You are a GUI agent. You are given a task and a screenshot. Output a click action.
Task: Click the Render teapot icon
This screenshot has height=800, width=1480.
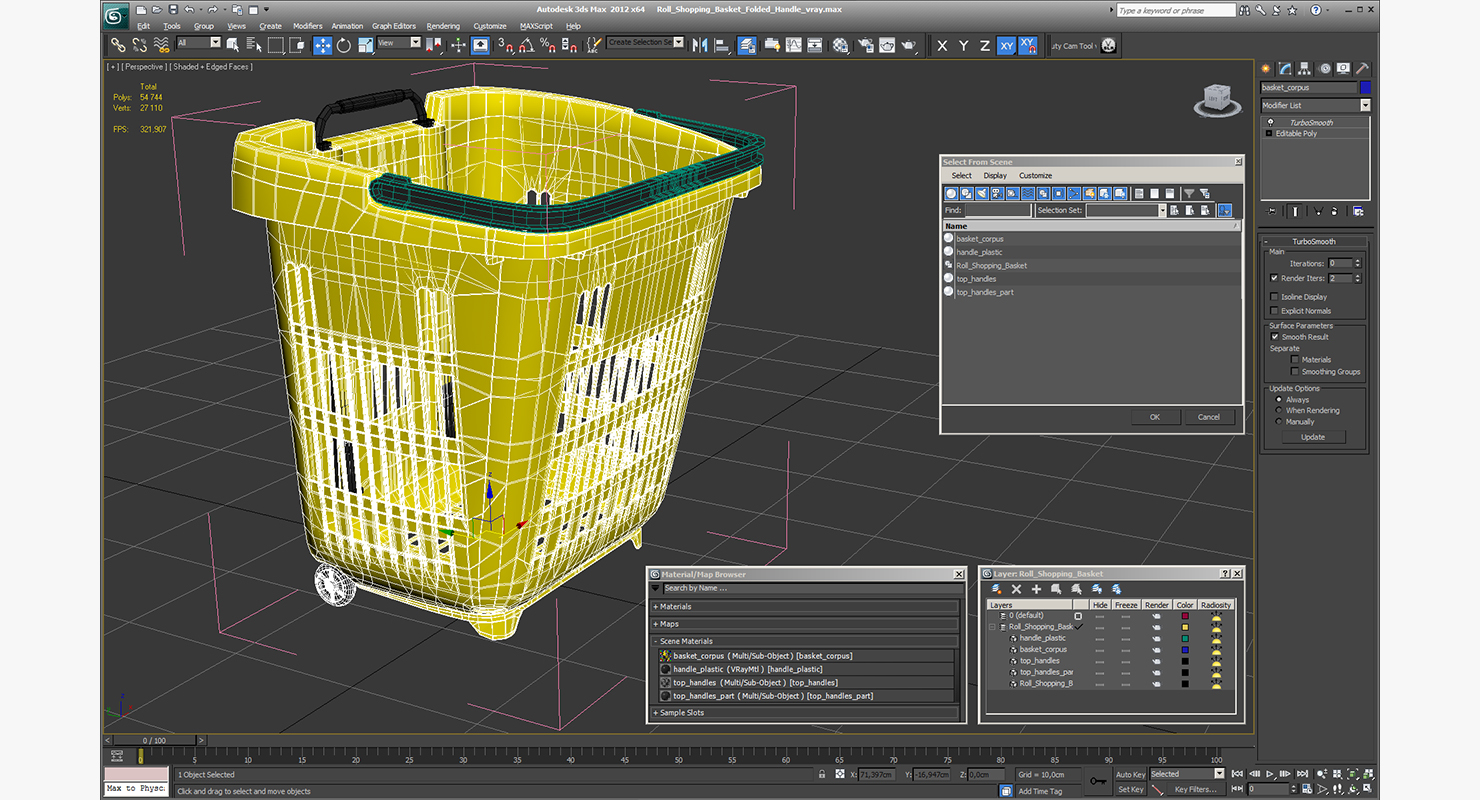pos(908,45)
